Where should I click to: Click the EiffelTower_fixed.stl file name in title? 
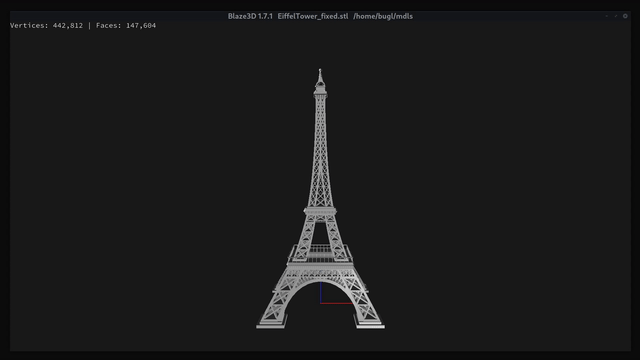313,16
